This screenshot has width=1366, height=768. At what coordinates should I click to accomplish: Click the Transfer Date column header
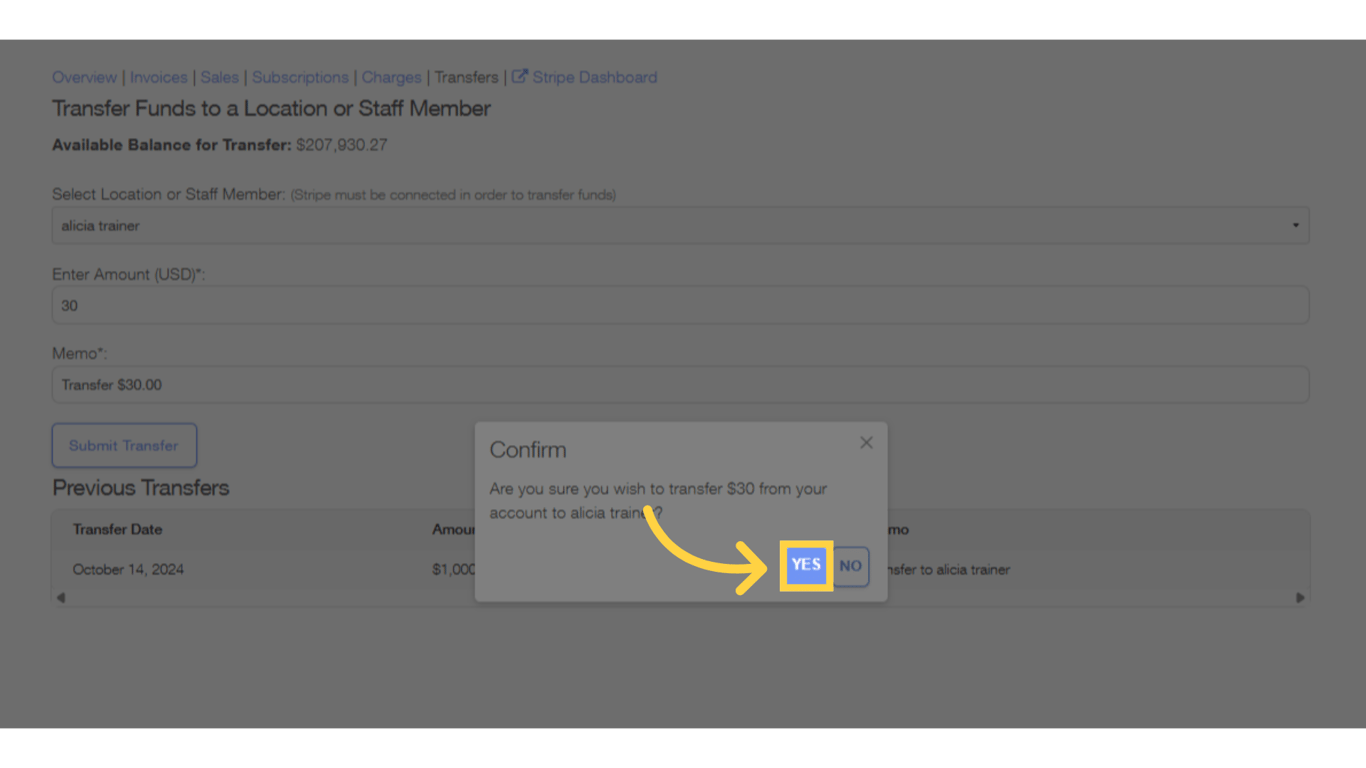[119, 529]
